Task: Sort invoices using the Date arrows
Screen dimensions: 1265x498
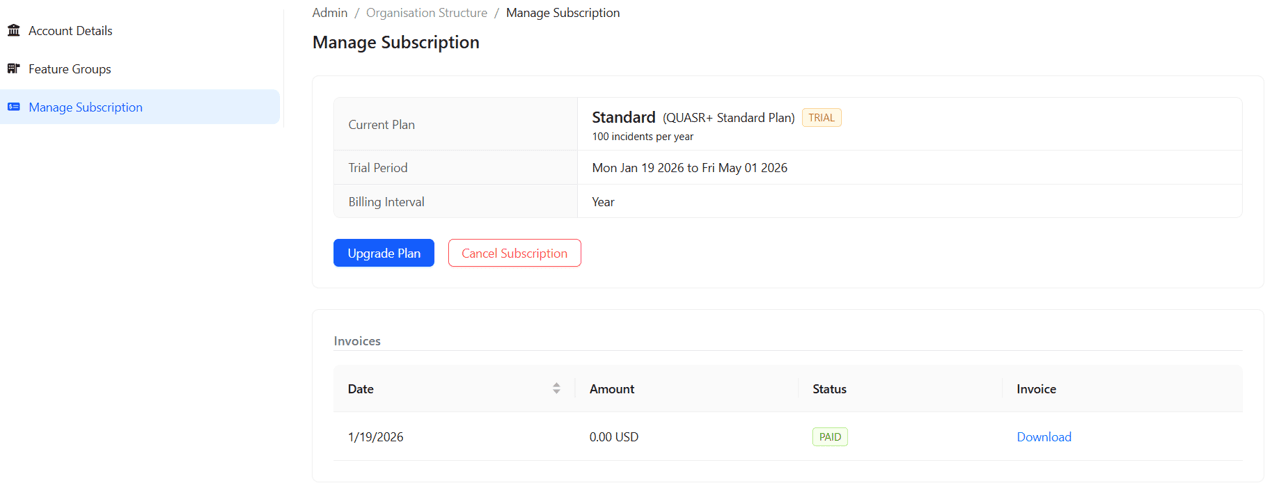Action: [556, 389]
